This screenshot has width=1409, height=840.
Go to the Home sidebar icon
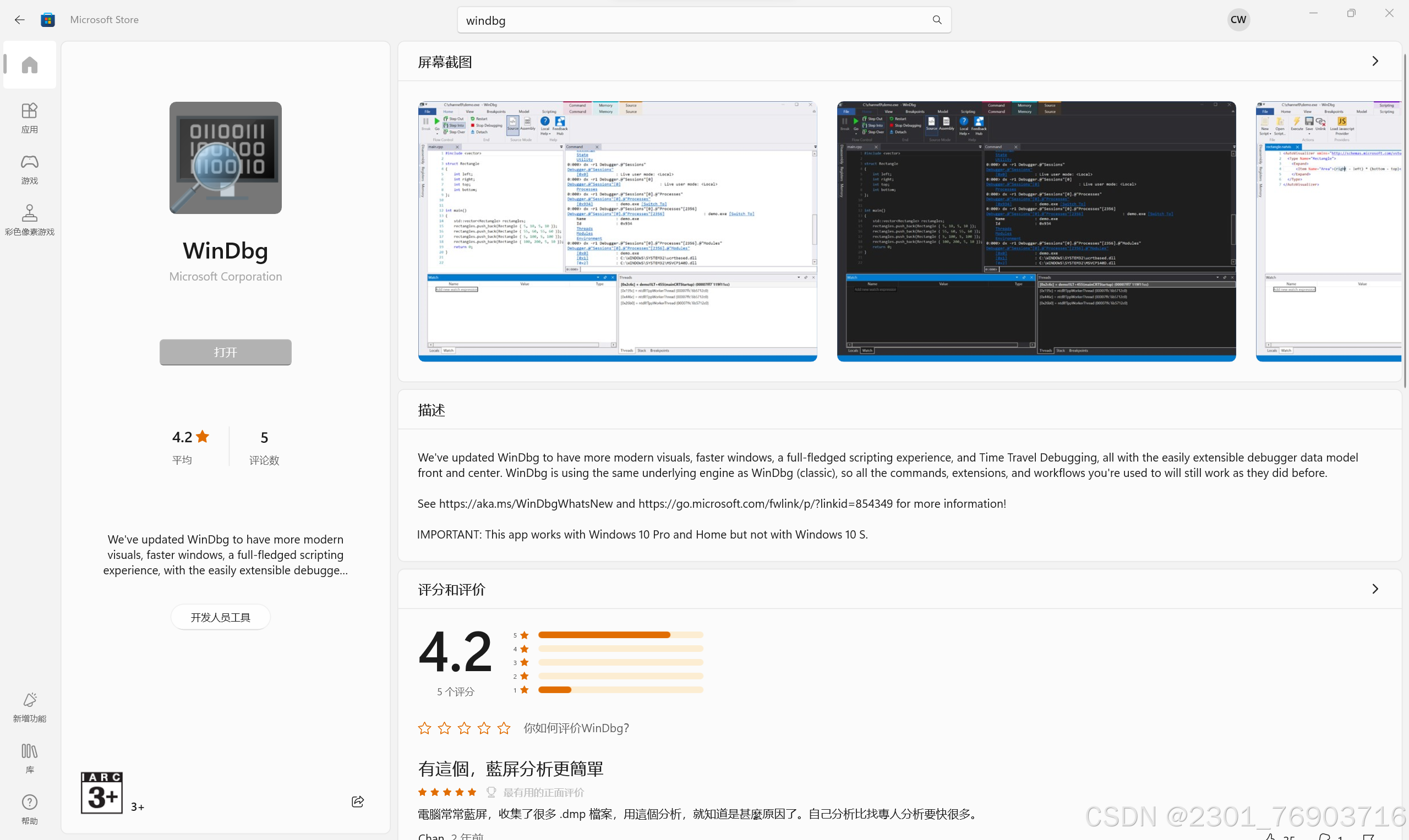(30, 64)
